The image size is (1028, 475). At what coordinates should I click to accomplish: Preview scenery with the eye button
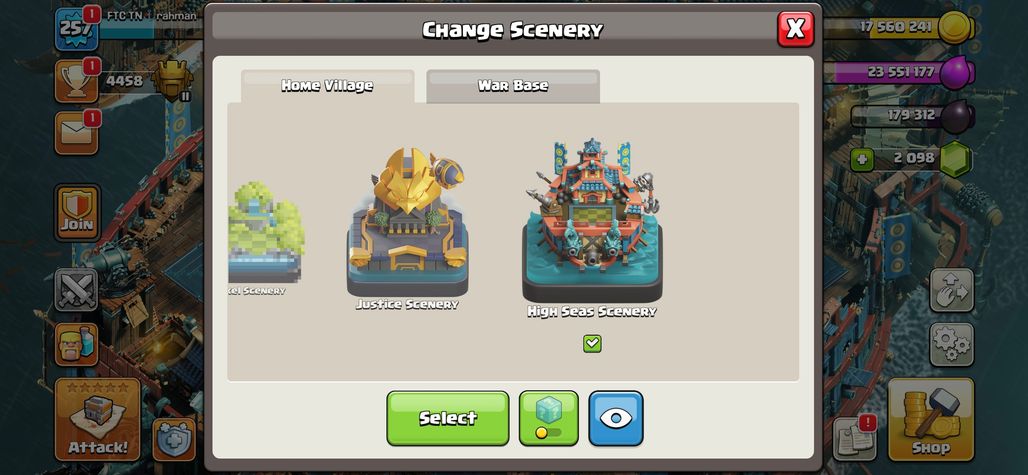[x=616, y=418]
